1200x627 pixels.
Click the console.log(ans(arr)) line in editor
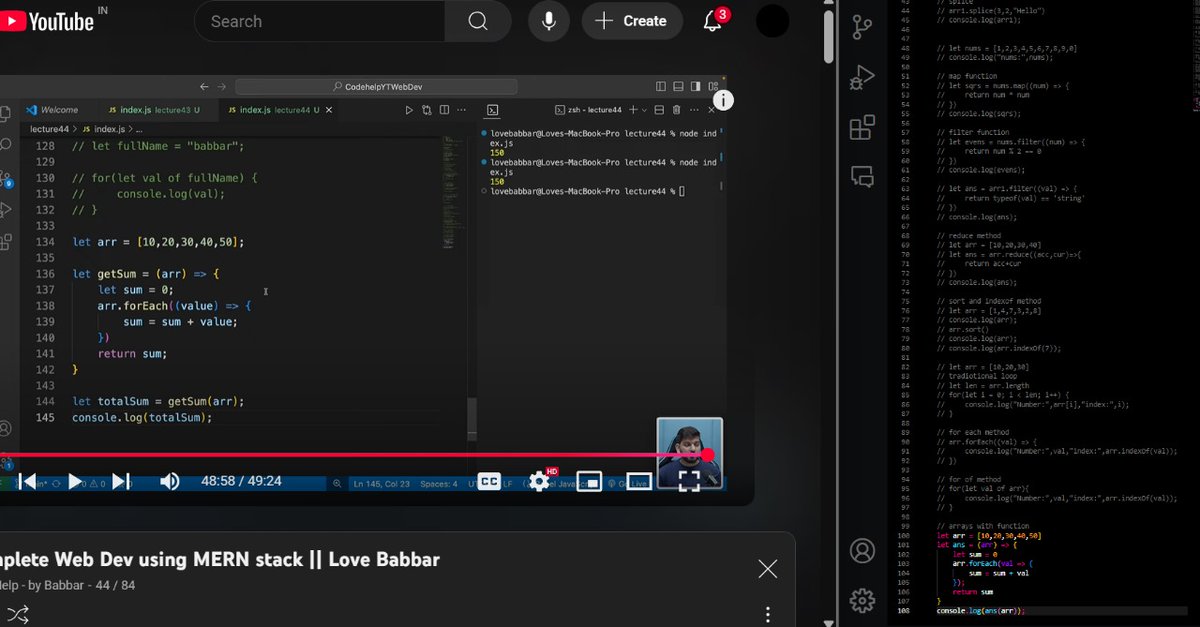tap(981, 610)
